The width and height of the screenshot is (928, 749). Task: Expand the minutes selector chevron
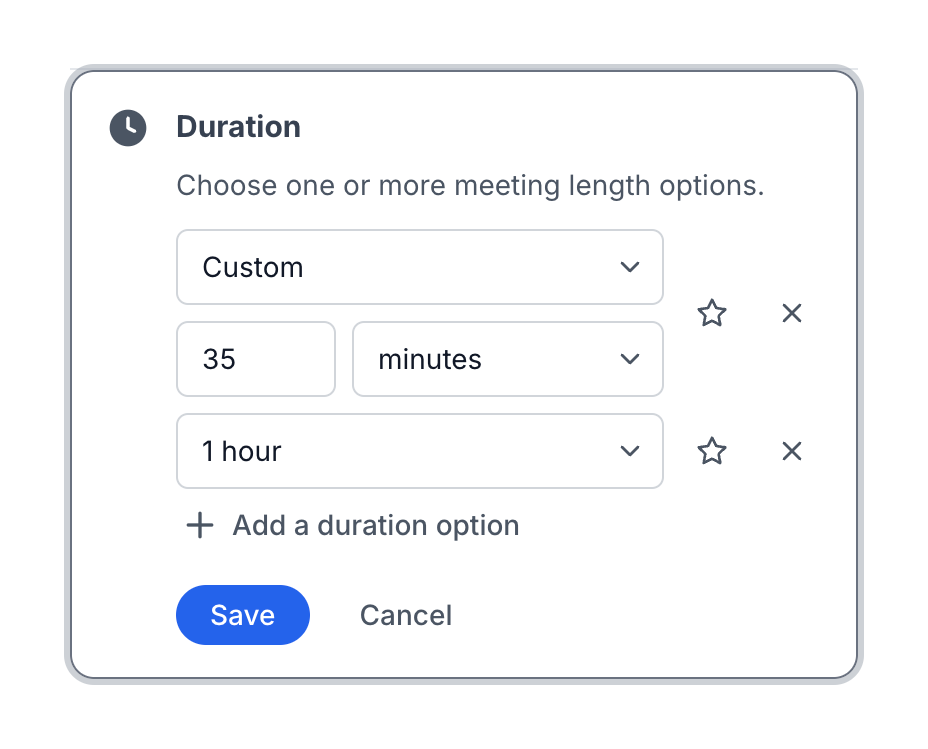[x=630, y=359]
